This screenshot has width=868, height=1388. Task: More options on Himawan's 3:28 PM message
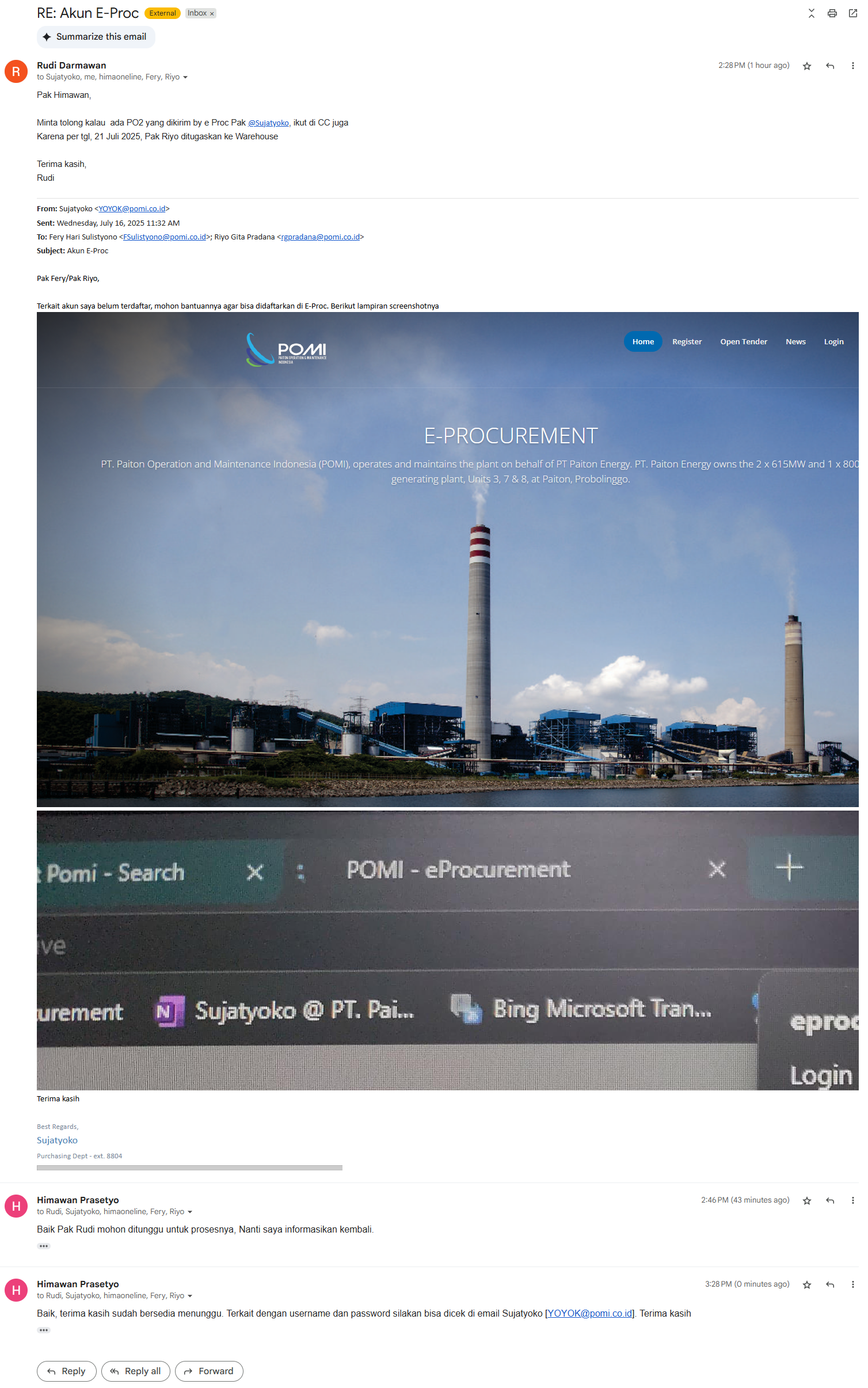pos(852,1285)
